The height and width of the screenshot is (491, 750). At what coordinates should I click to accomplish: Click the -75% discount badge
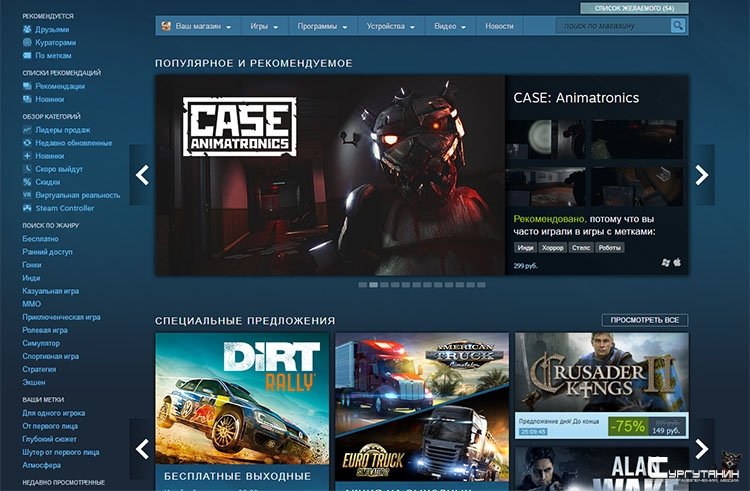tap(628, 426)
